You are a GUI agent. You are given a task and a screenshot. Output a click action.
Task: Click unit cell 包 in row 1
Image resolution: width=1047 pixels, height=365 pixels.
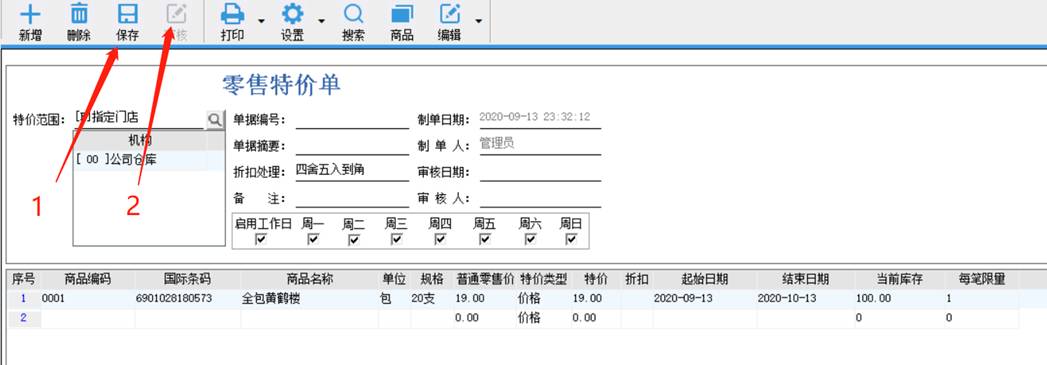click(395, 299)
